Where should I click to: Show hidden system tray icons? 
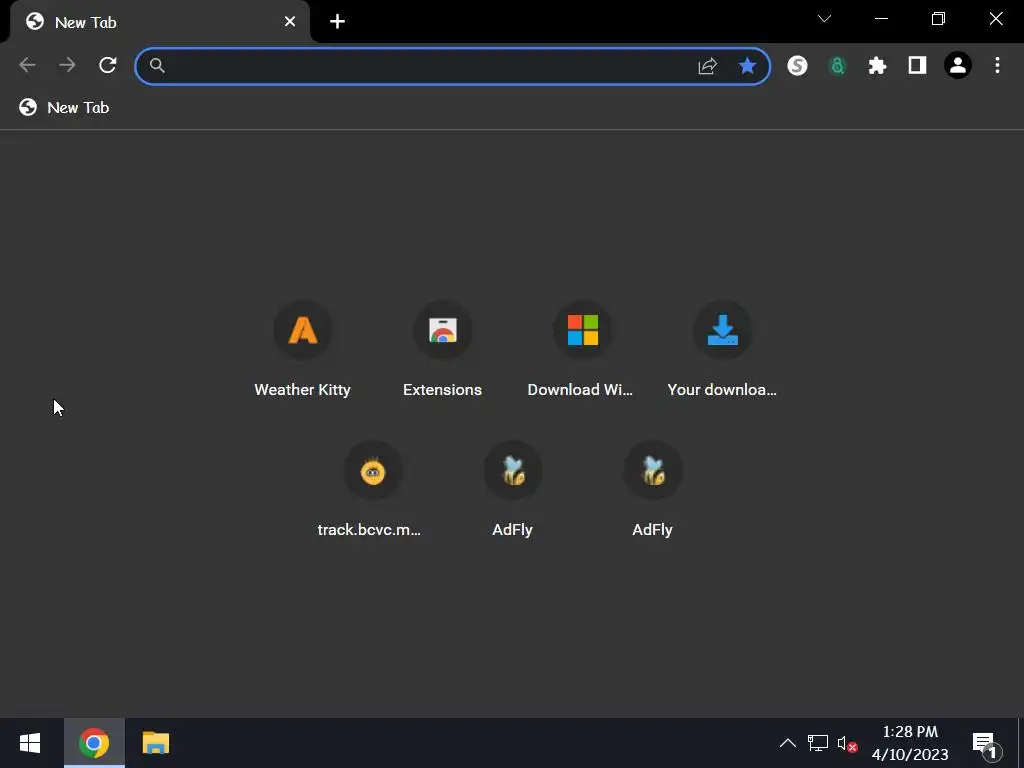click(788, 743)
